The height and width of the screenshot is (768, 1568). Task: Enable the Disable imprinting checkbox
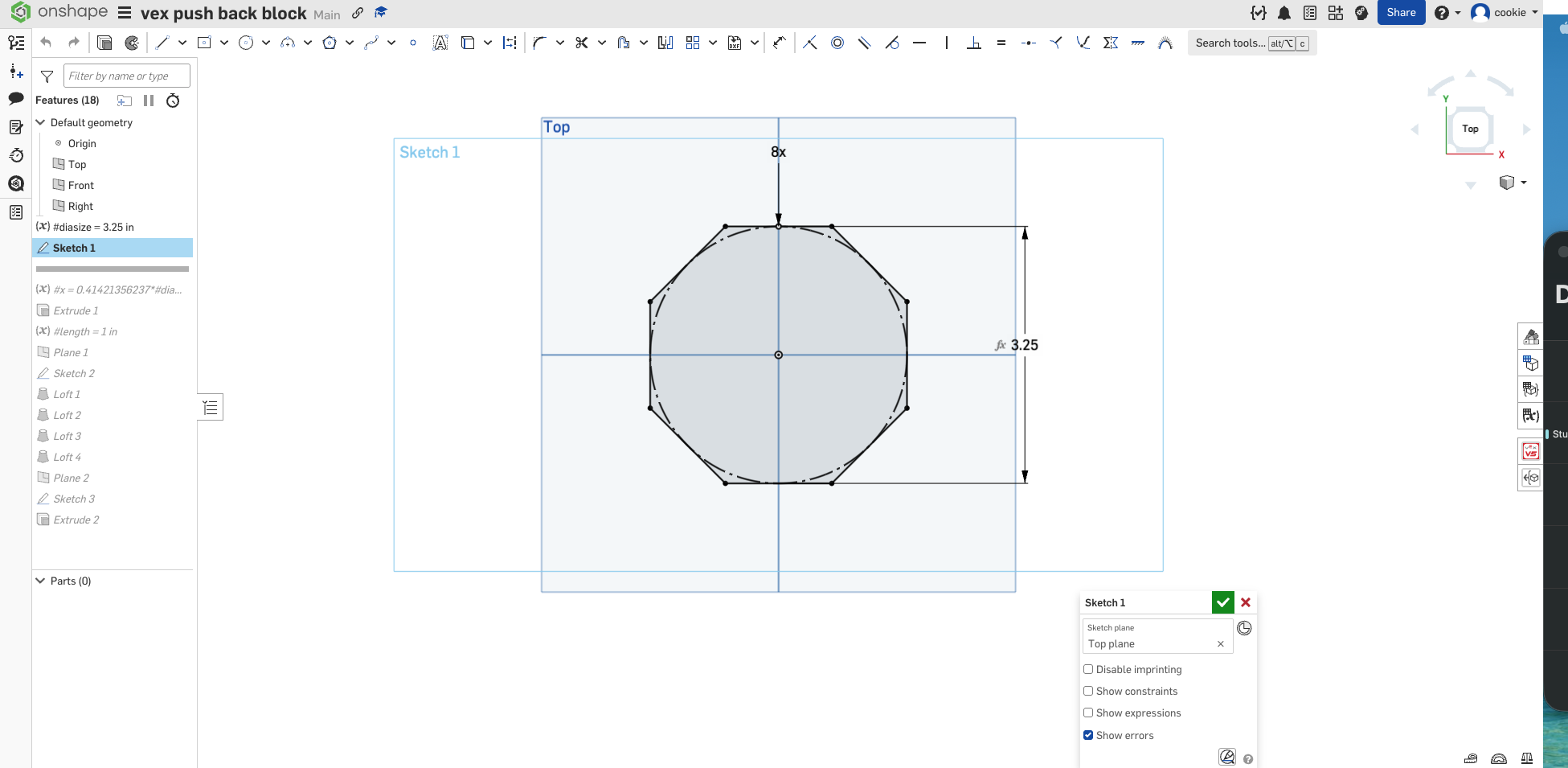pyautogui.click(x=1088, y=669)
